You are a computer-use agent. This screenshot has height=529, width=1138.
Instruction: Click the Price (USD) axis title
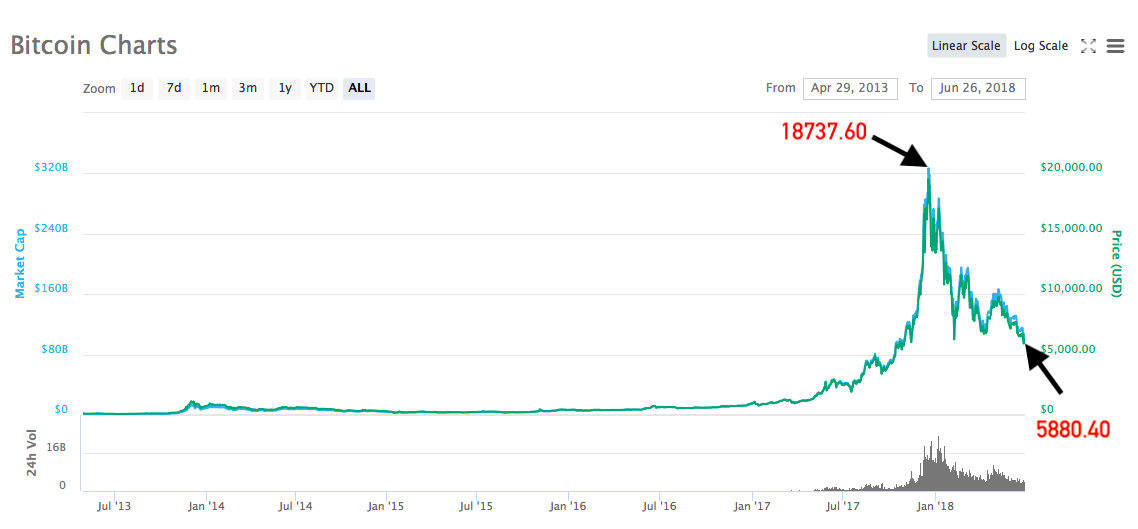coord(1117,263)
